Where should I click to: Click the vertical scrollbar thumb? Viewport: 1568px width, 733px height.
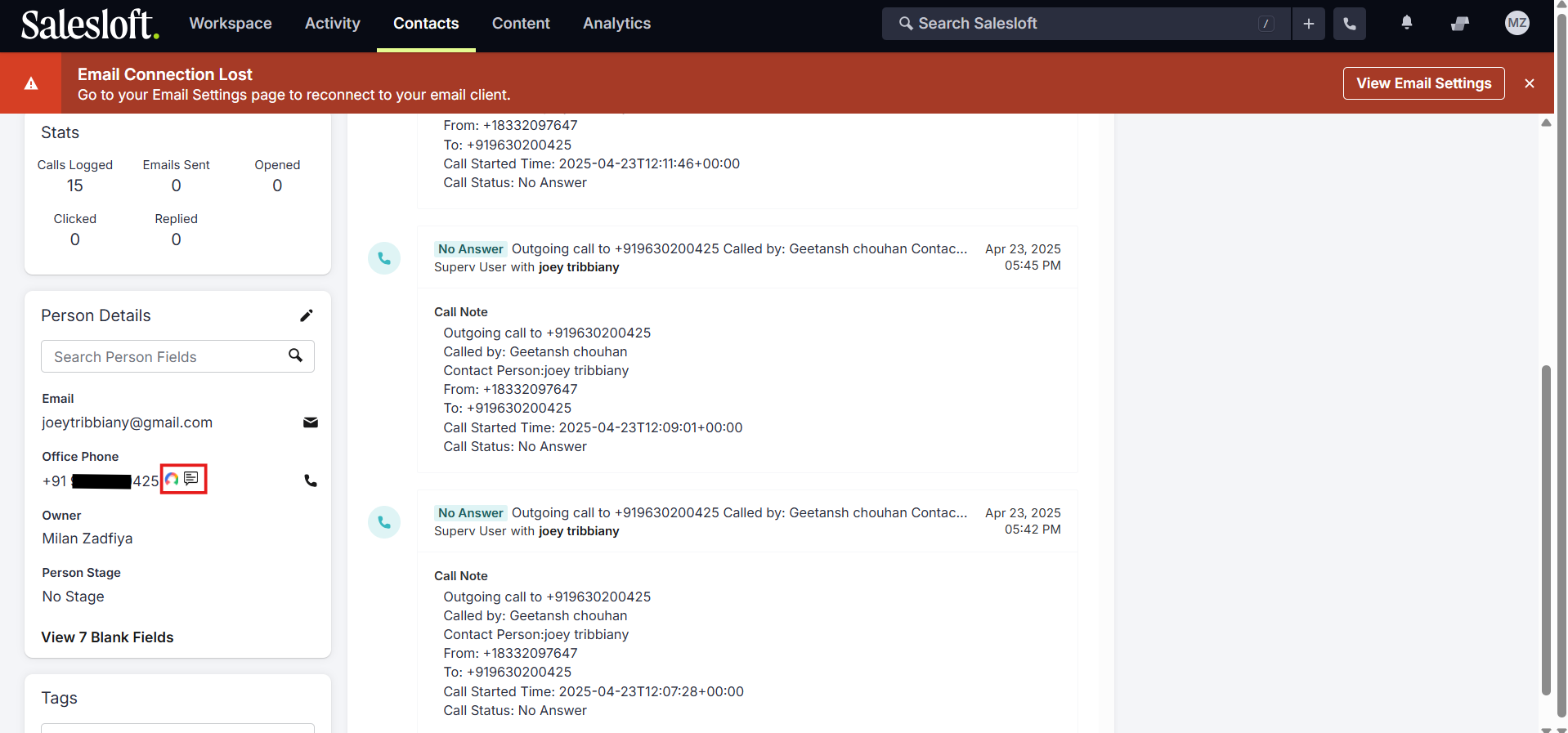pos(1546,531)
